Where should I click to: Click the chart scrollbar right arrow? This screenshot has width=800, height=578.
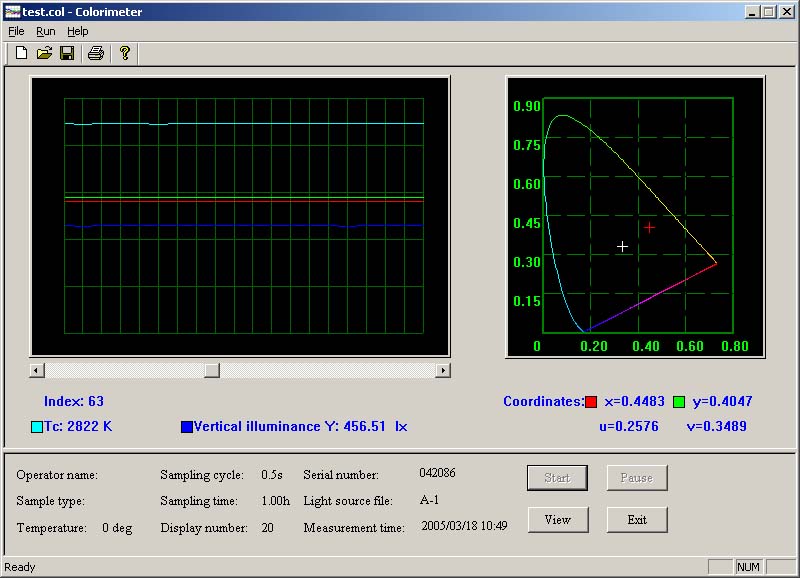point(443,370)
